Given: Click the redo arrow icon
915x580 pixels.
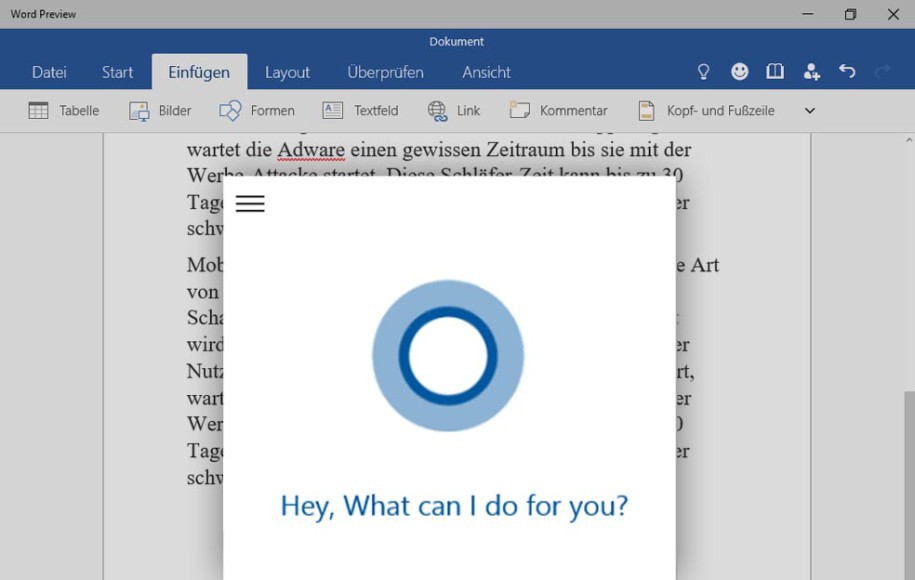Looking at the screenshot, I should point(883,71).
